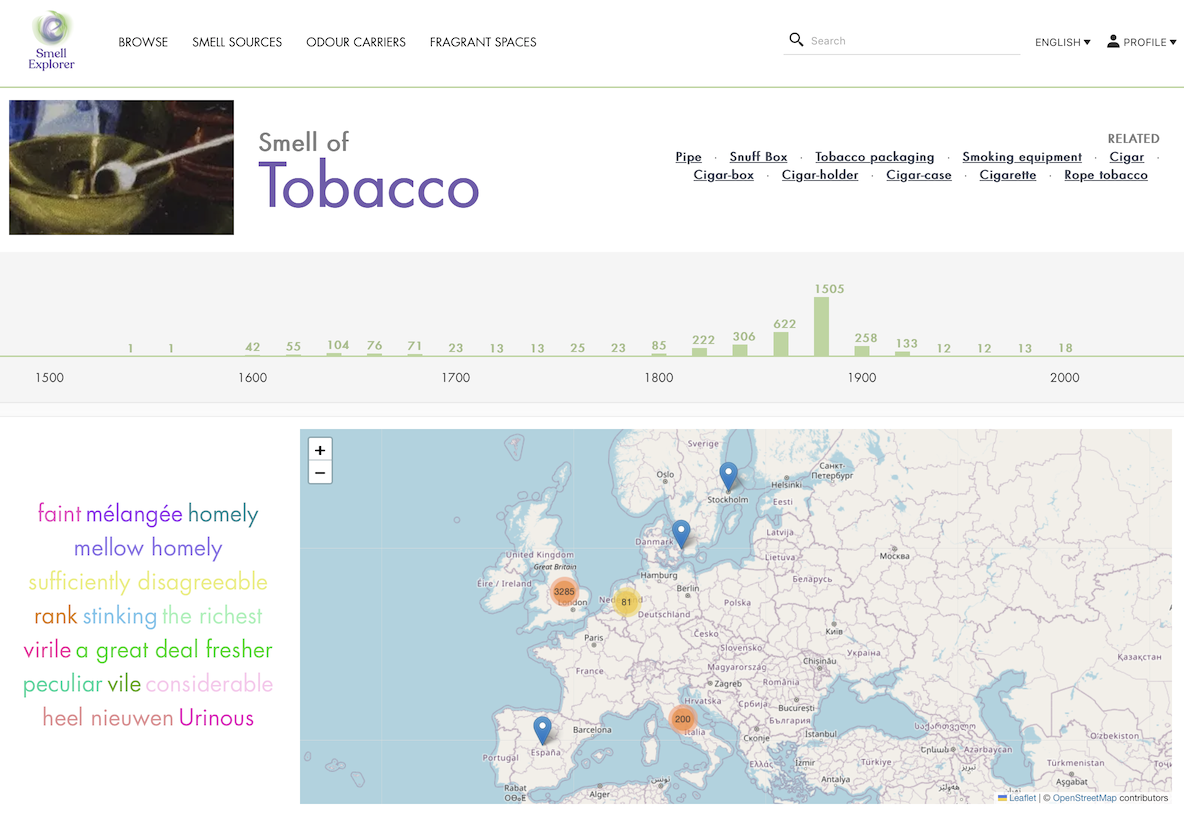Viewport: 1184px width, 819px height.
Task: Select the 258 timeline bar
Action: (x=862, y=351)
